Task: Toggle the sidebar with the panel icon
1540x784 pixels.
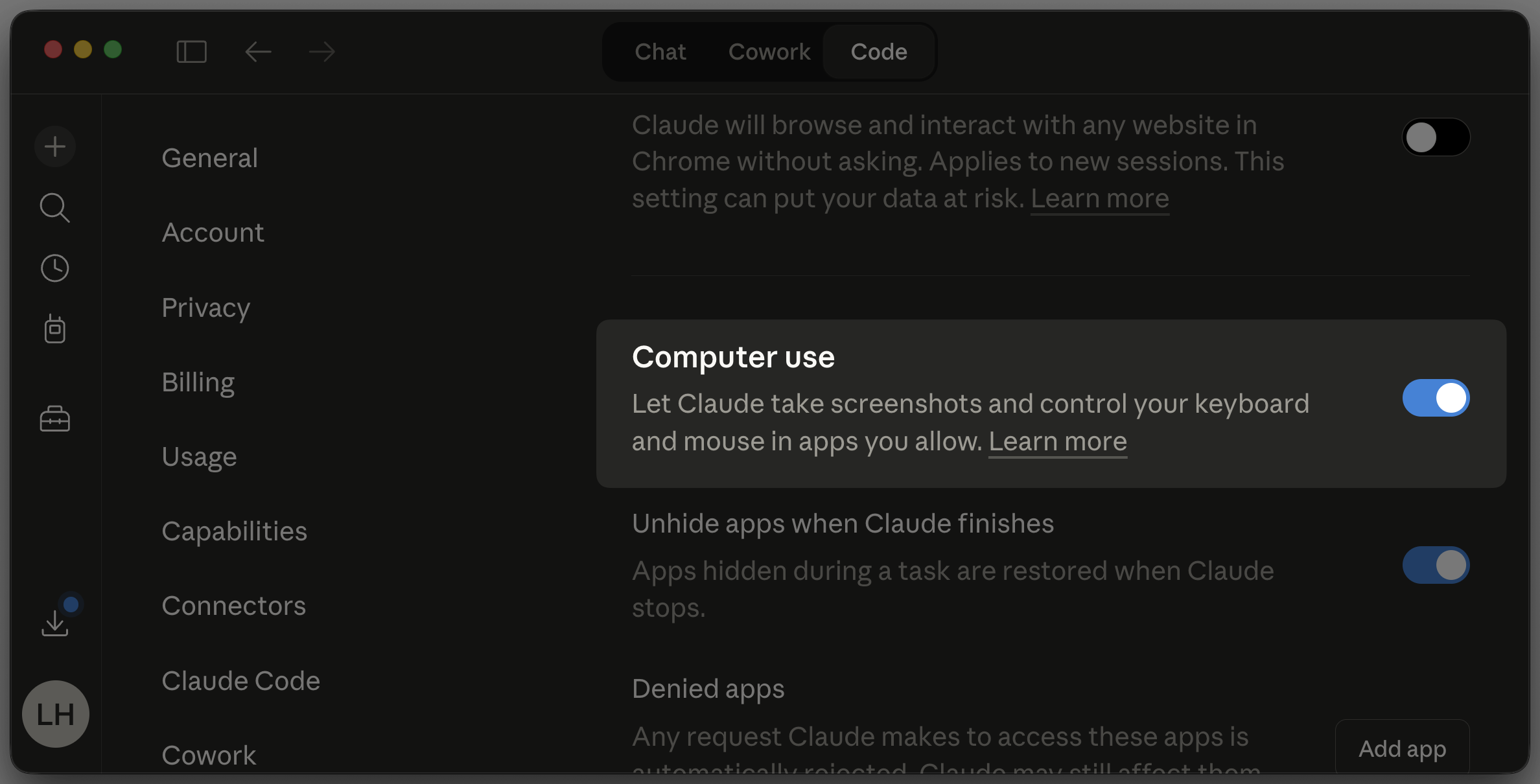Action: click(191, 51)
